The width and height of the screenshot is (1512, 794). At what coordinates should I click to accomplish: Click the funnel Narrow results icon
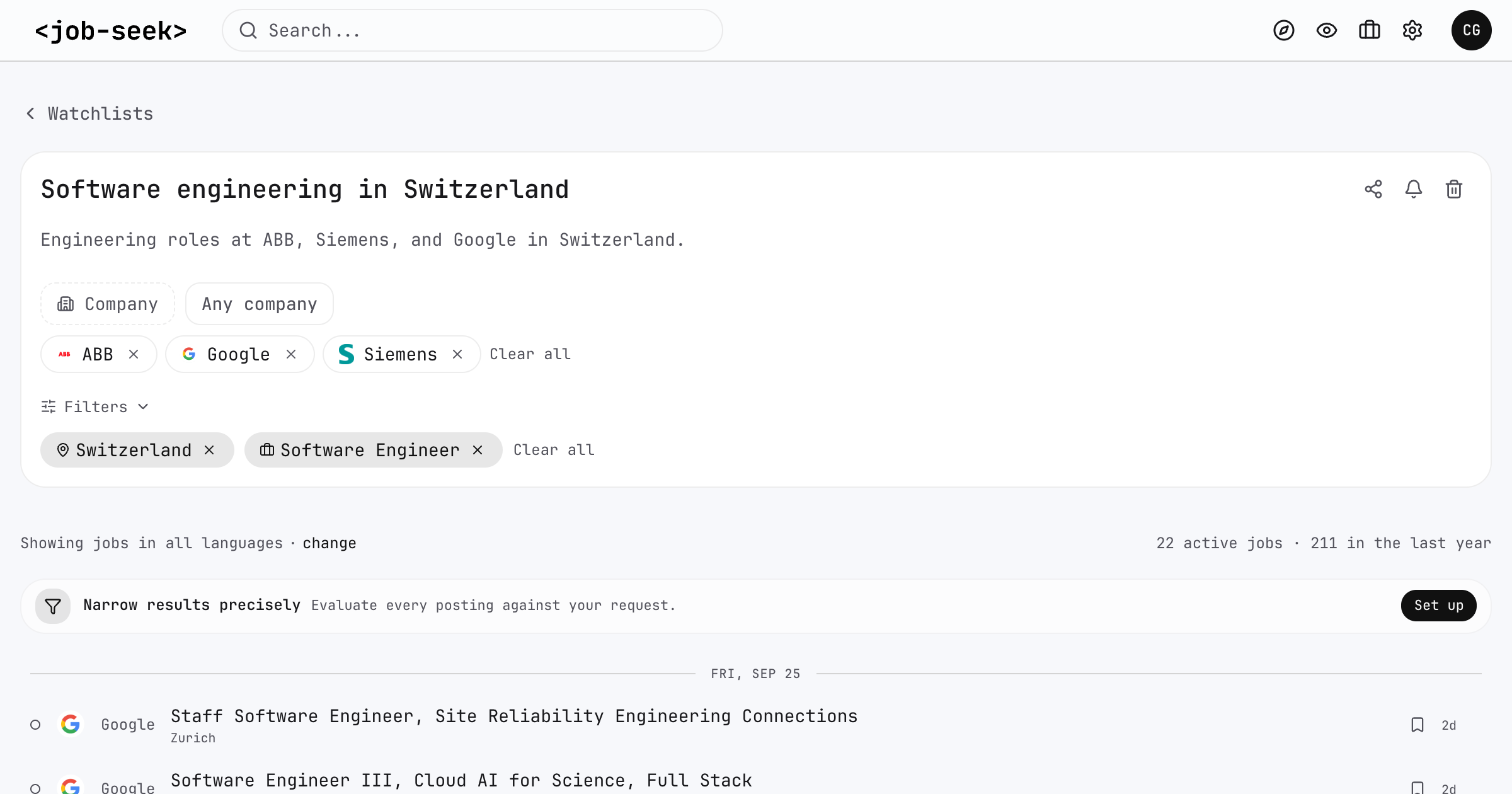click(53, 606)
